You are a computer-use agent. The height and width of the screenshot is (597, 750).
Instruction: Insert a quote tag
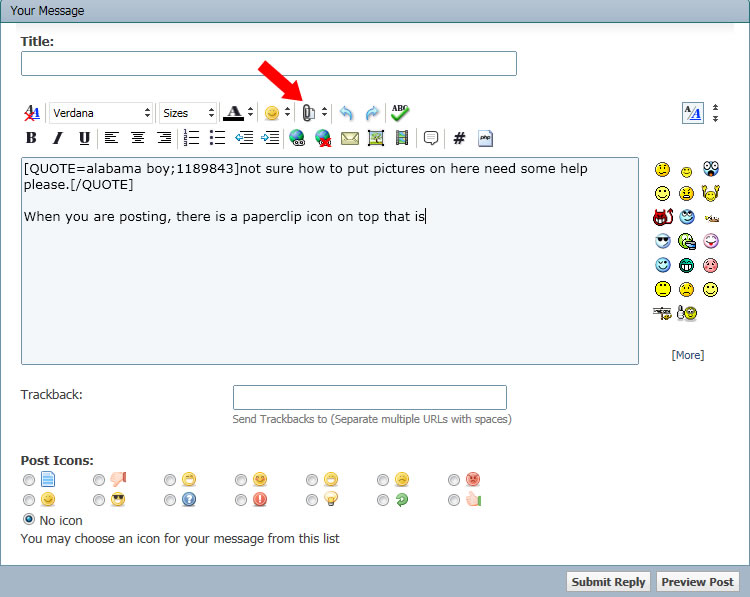[431, 138]
